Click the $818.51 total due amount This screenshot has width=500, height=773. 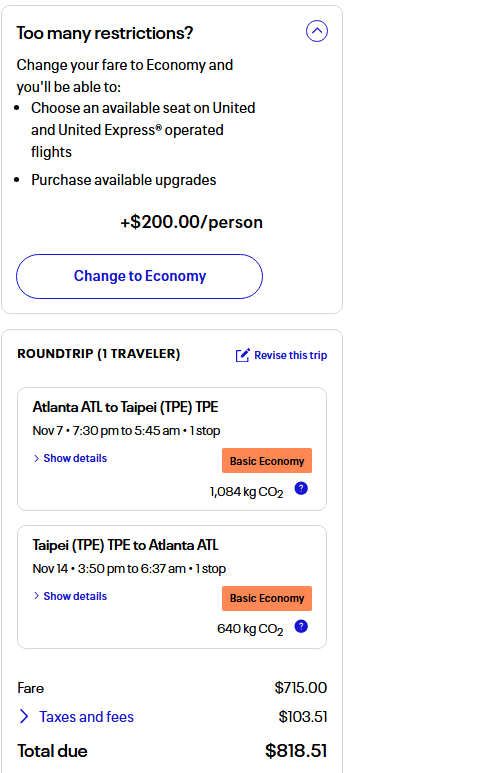coord(296,751)
